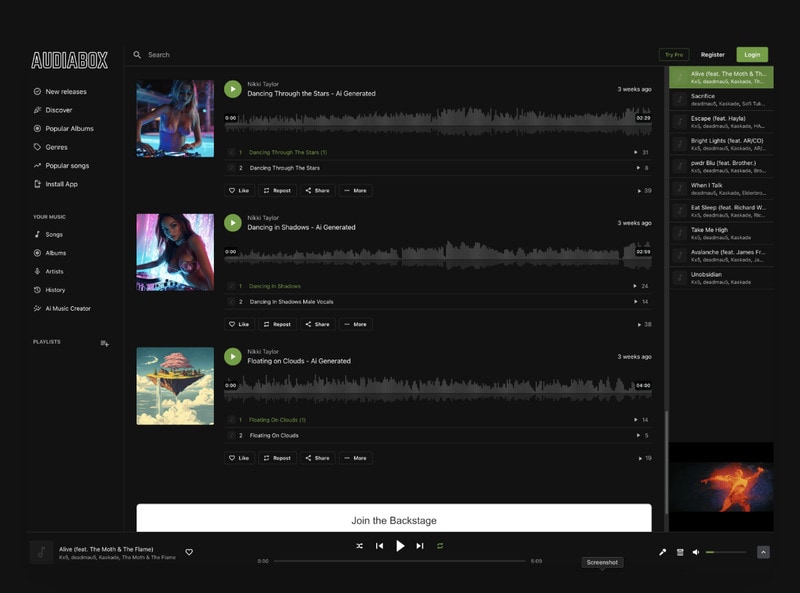The width and height of the screenshot is (800, 593).
Task: Skip to next track in player
Action: coord(420,546)
